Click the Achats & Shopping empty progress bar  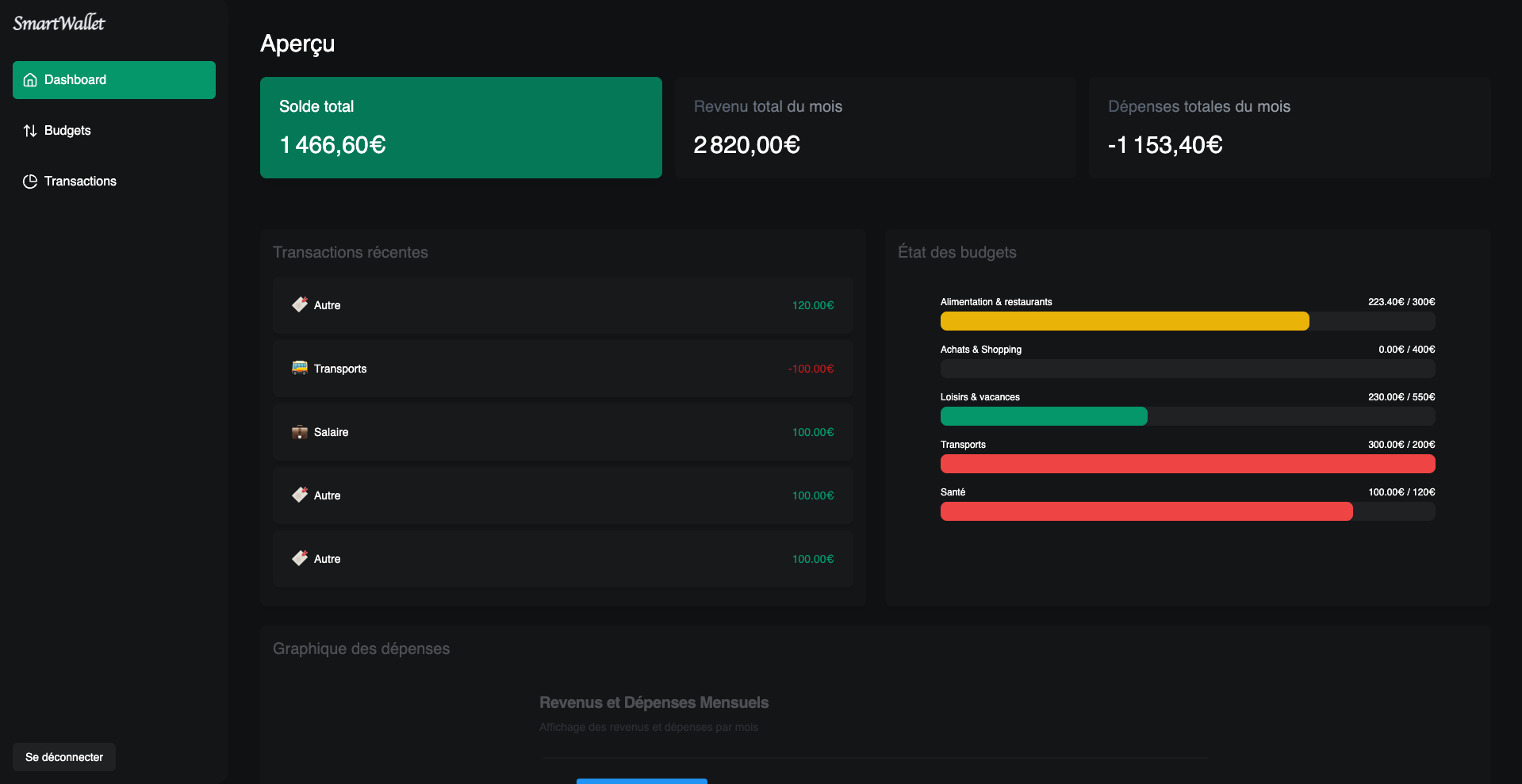[x=1188, y=369]
